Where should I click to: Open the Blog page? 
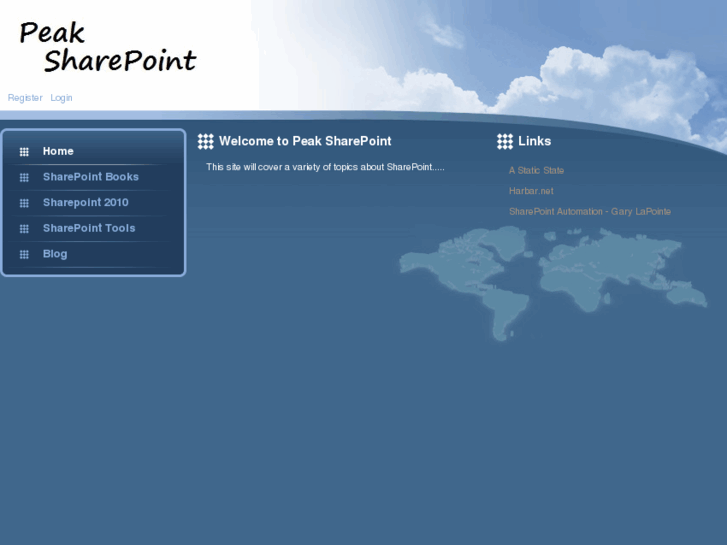55,254
